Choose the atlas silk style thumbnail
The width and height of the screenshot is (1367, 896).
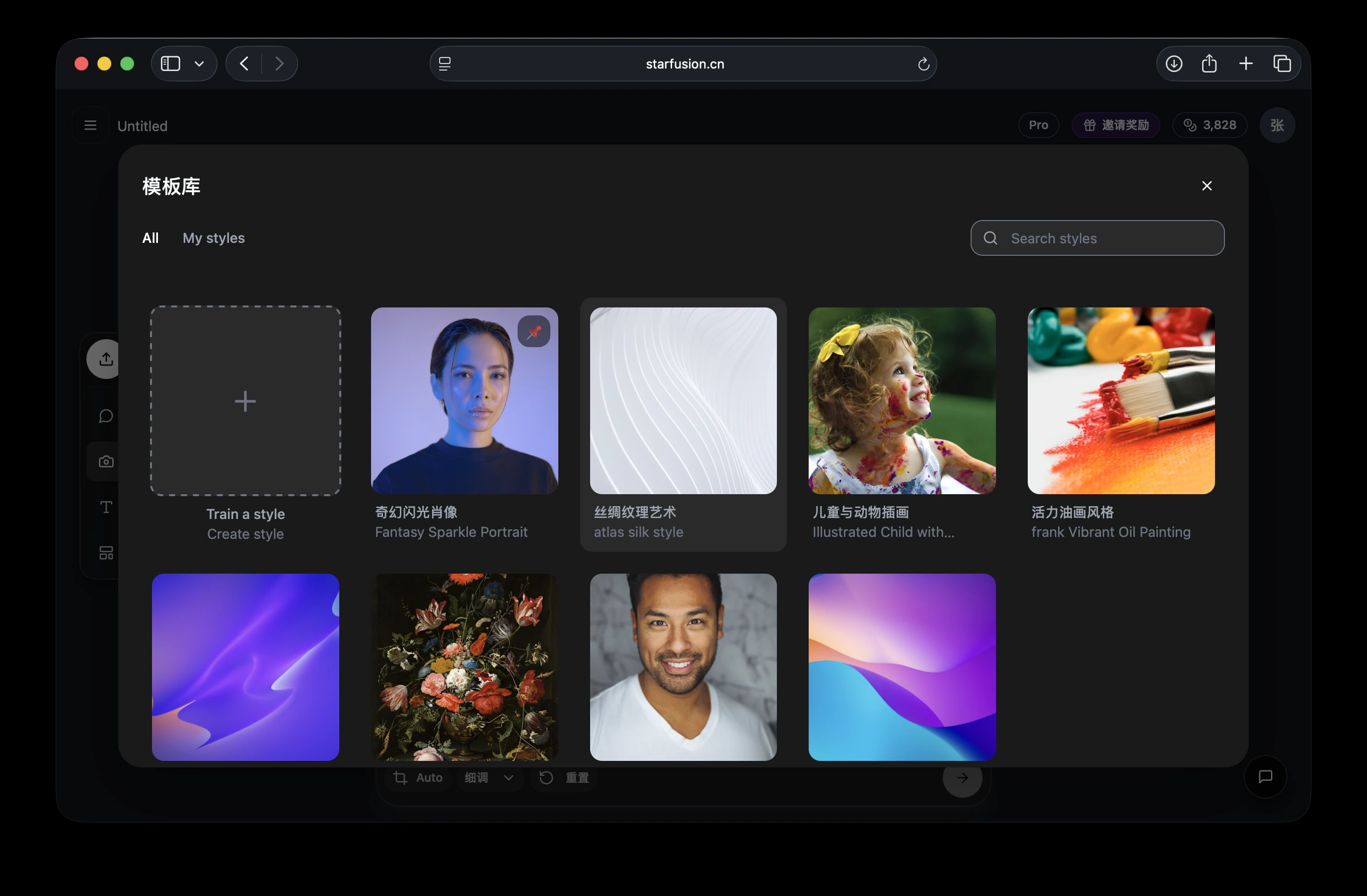tap(683, 401)
